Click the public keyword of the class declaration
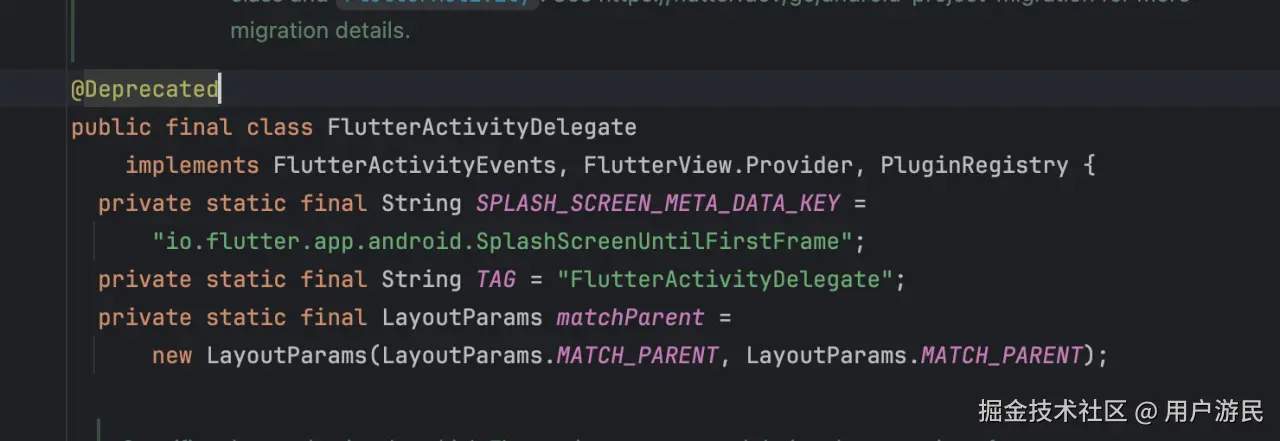The height and width of the screenshot is (441, 1280). point(111,127)
